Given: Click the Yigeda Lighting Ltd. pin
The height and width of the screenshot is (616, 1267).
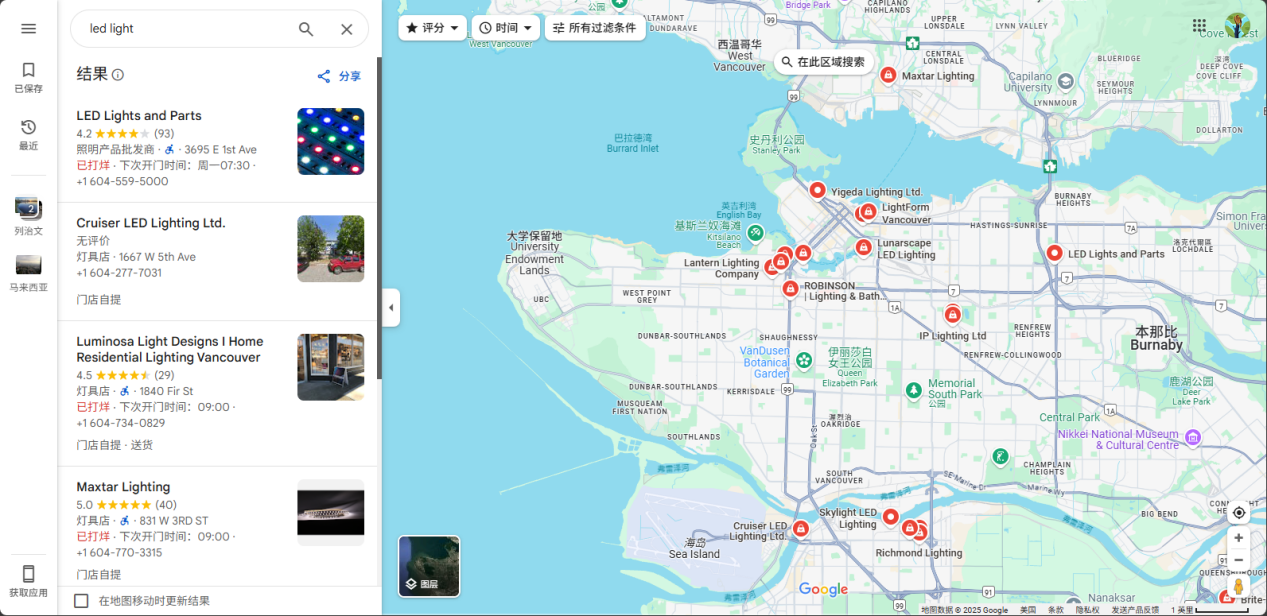Looking at the screenshot, I should tap(817, 190).
